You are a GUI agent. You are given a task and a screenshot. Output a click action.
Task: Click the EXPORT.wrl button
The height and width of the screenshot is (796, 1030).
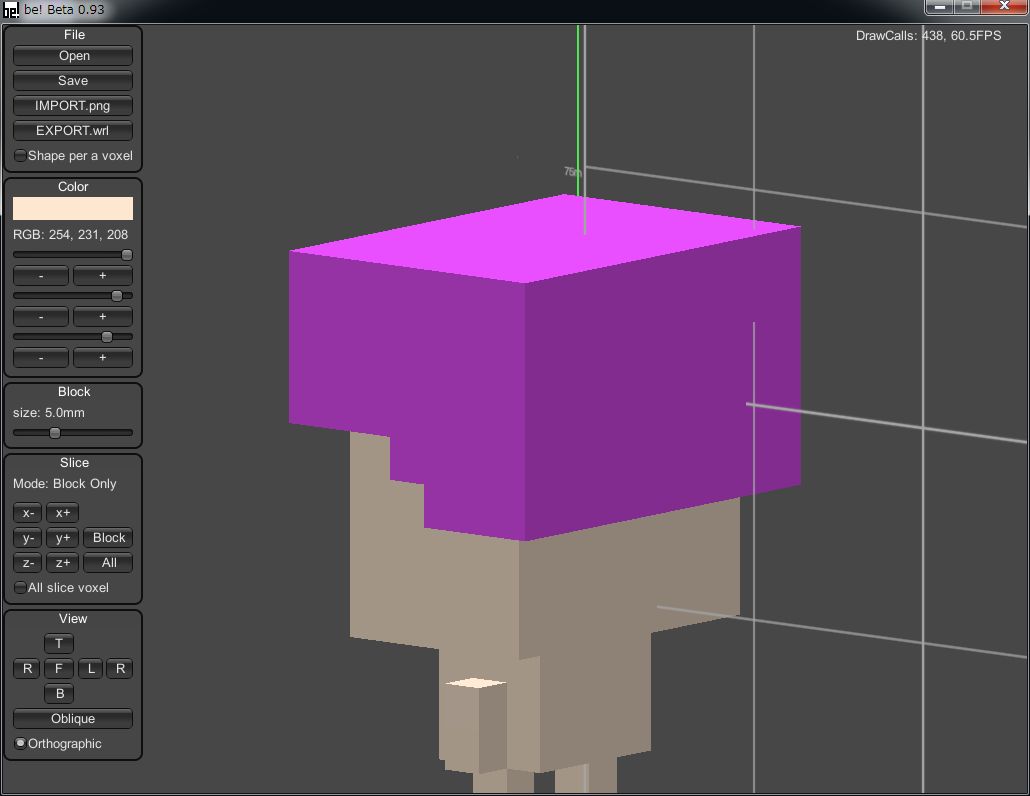click(x=73, y=131)
